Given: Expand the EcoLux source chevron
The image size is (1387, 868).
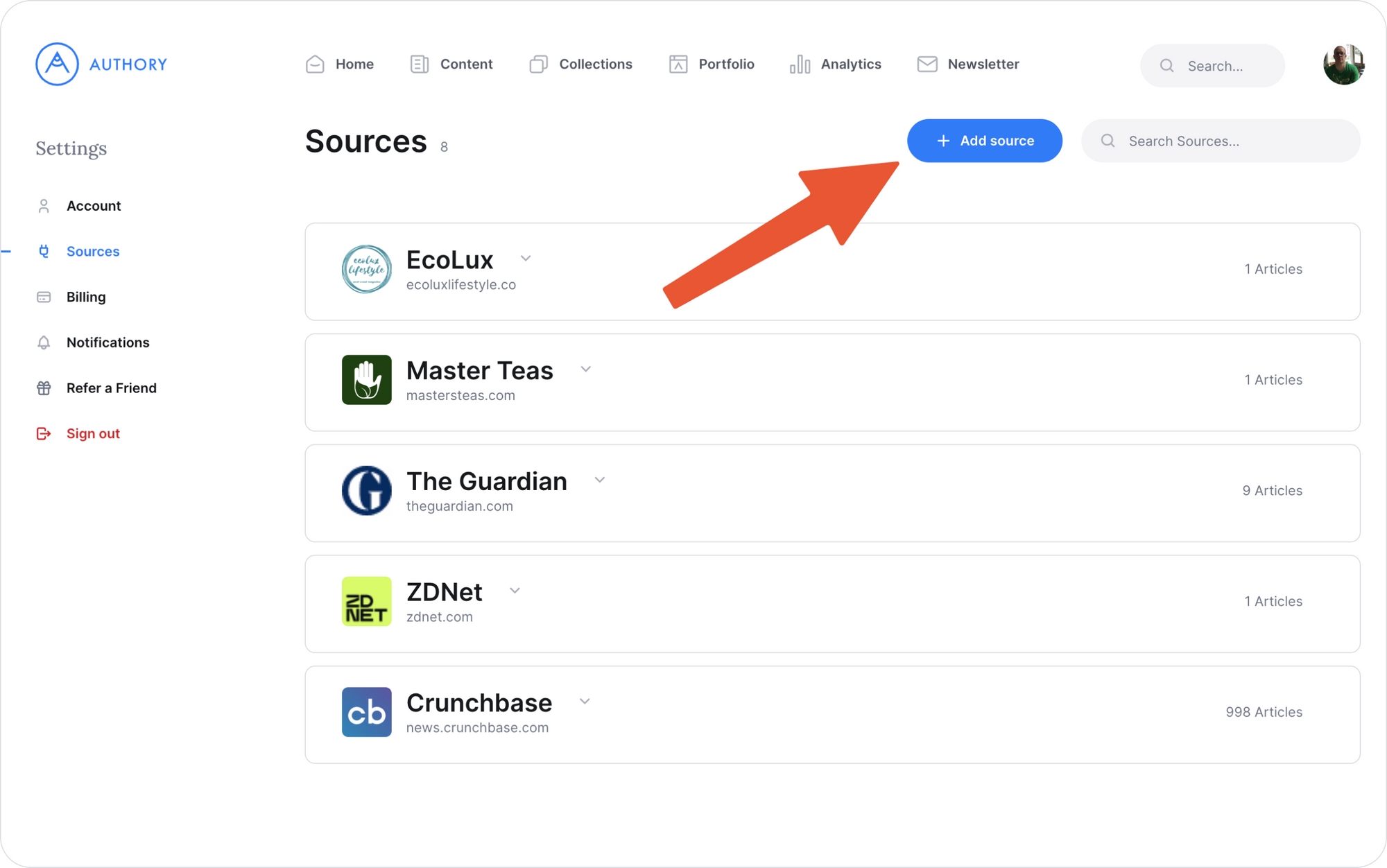Looking at the screenshot, I should point(526,259).
